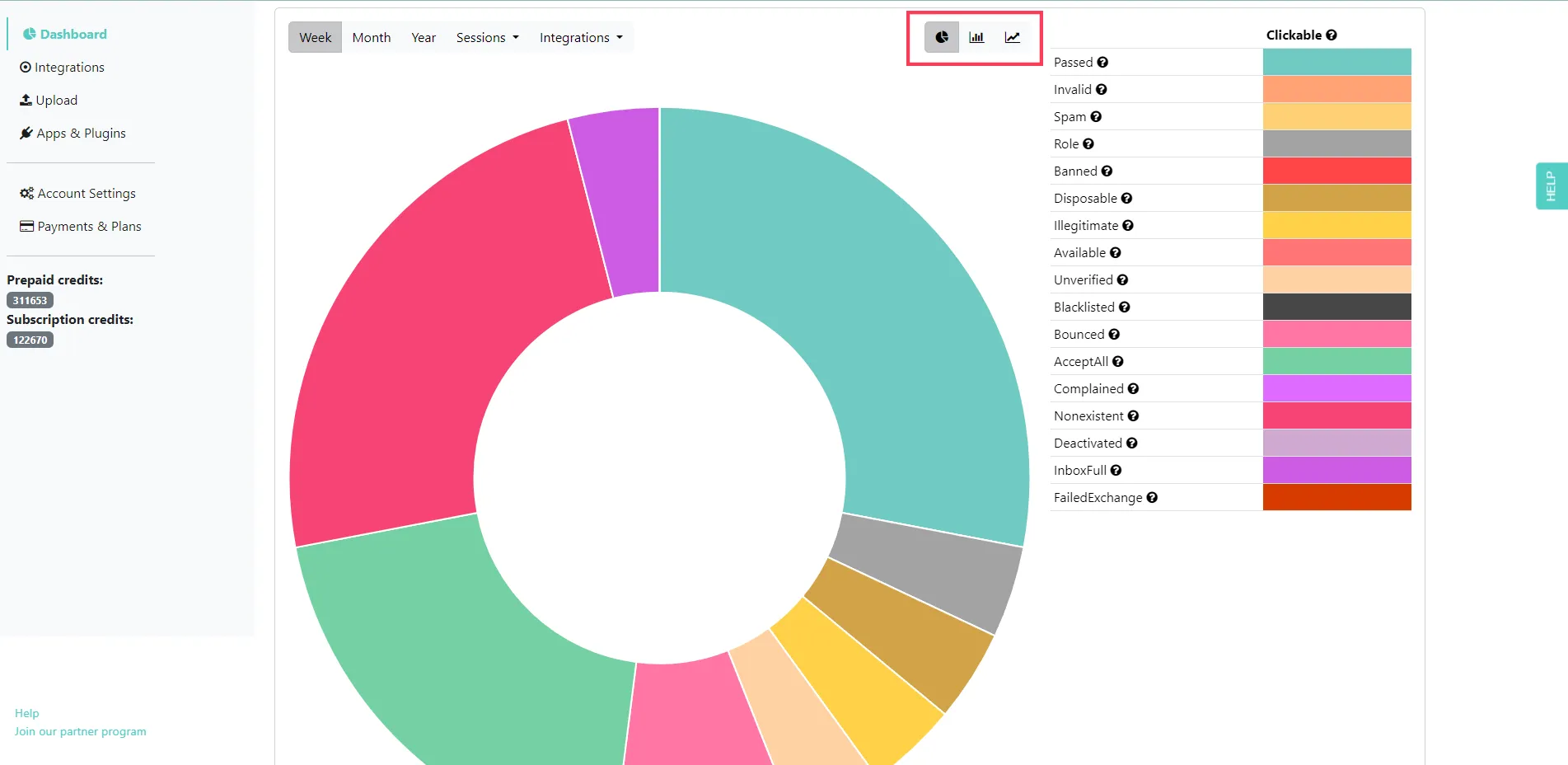Viewport: 1568px width, 765px height.
Task: Switch to line chart view icon
Action: pos(1012,37)
